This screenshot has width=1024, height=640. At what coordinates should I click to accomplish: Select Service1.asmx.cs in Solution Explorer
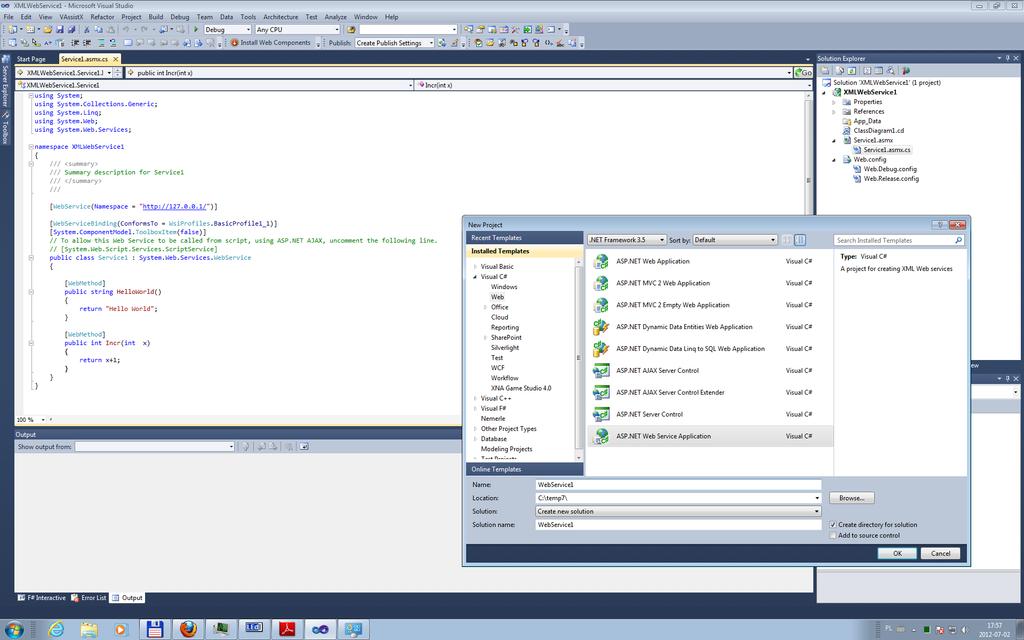(x=886, y=150)
